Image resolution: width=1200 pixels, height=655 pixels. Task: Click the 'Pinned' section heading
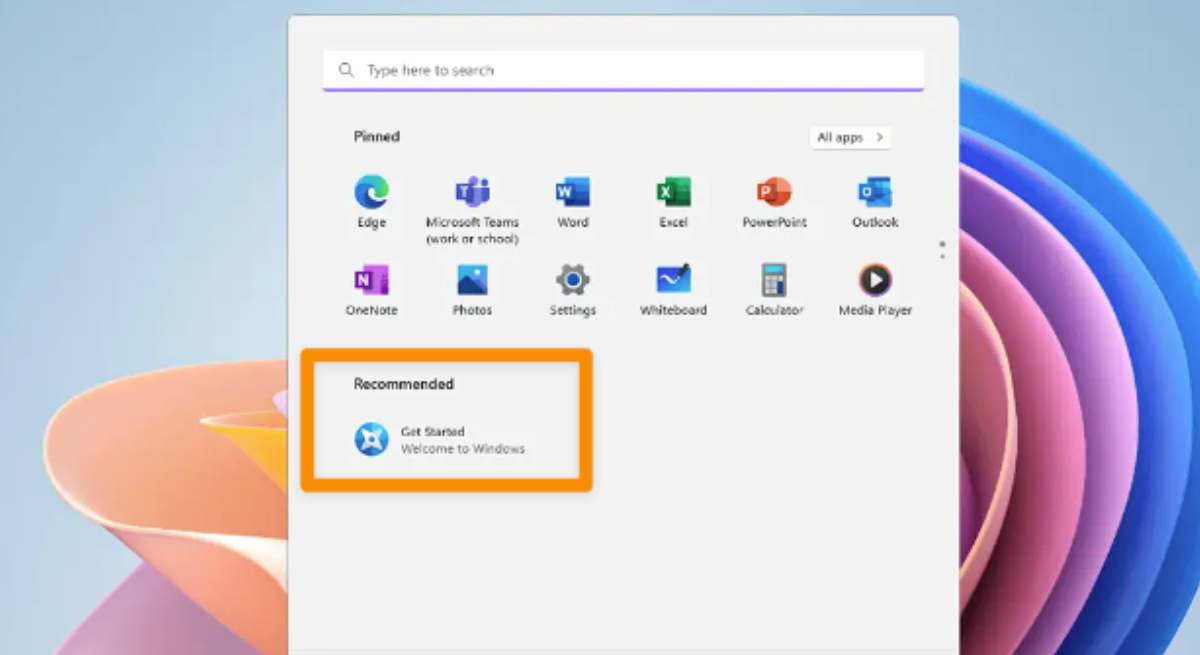[376, 136]
